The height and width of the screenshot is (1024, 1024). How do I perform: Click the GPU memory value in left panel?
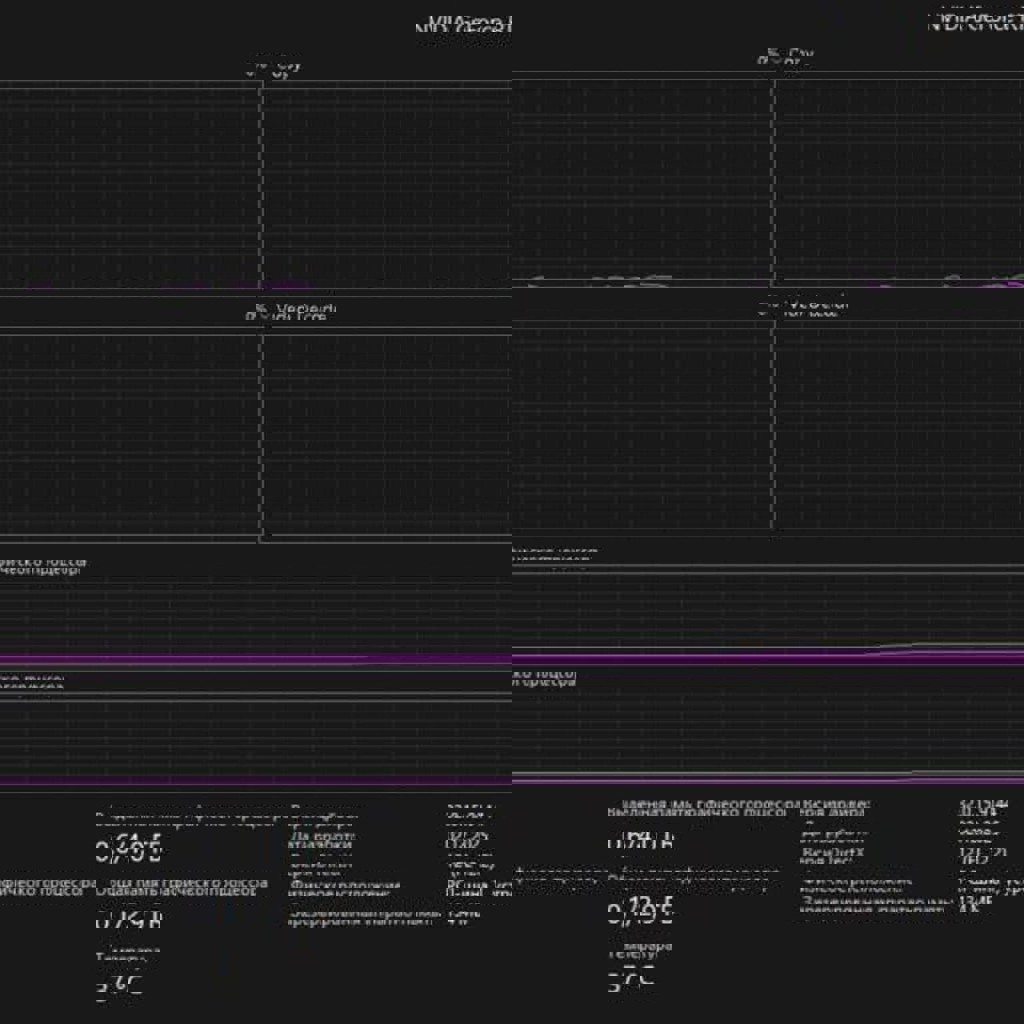128,920
